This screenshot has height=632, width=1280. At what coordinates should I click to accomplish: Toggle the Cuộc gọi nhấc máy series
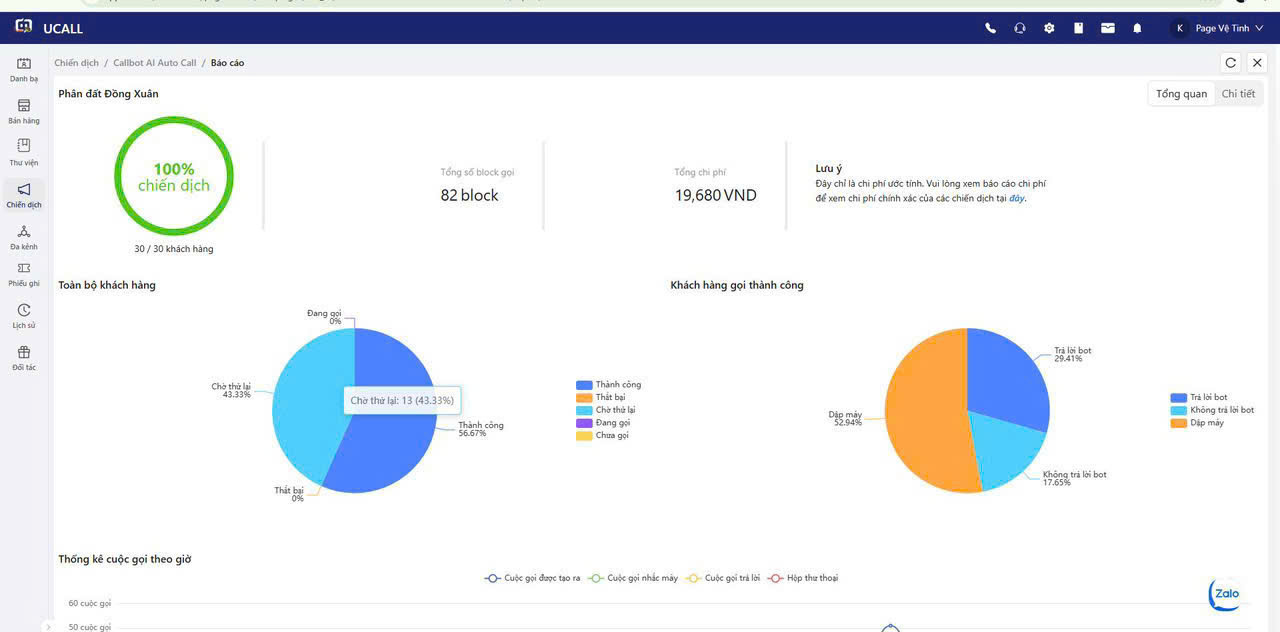[632, 578]
